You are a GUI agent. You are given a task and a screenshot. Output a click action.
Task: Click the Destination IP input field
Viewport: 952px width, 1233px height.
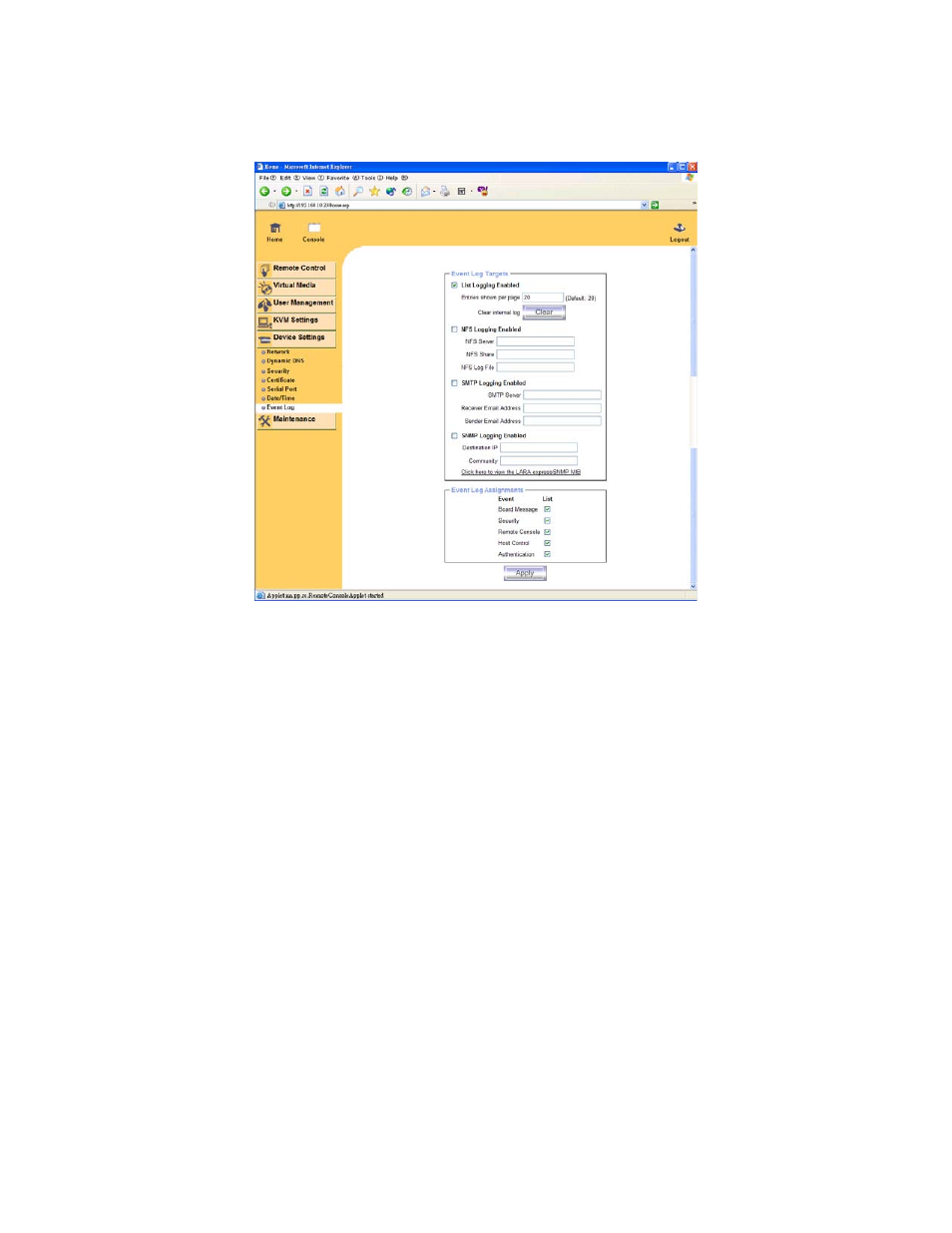[x=539, y=447]
